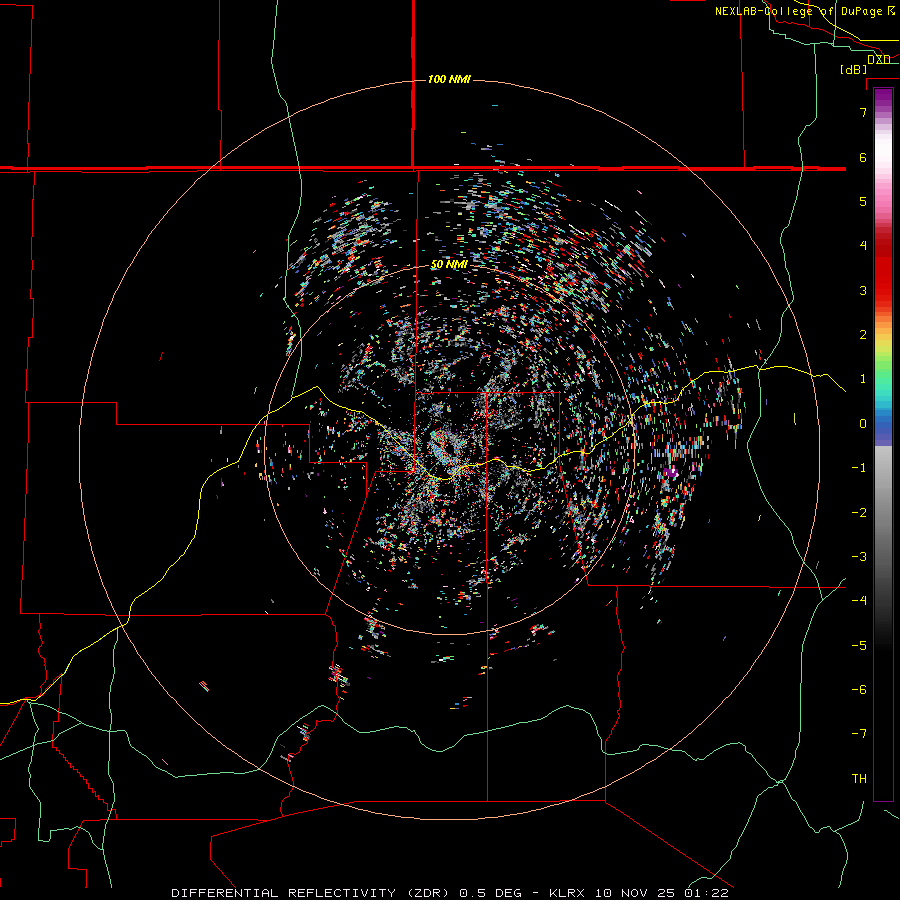Click the purple echo cluster east of radar

point(670,473)
